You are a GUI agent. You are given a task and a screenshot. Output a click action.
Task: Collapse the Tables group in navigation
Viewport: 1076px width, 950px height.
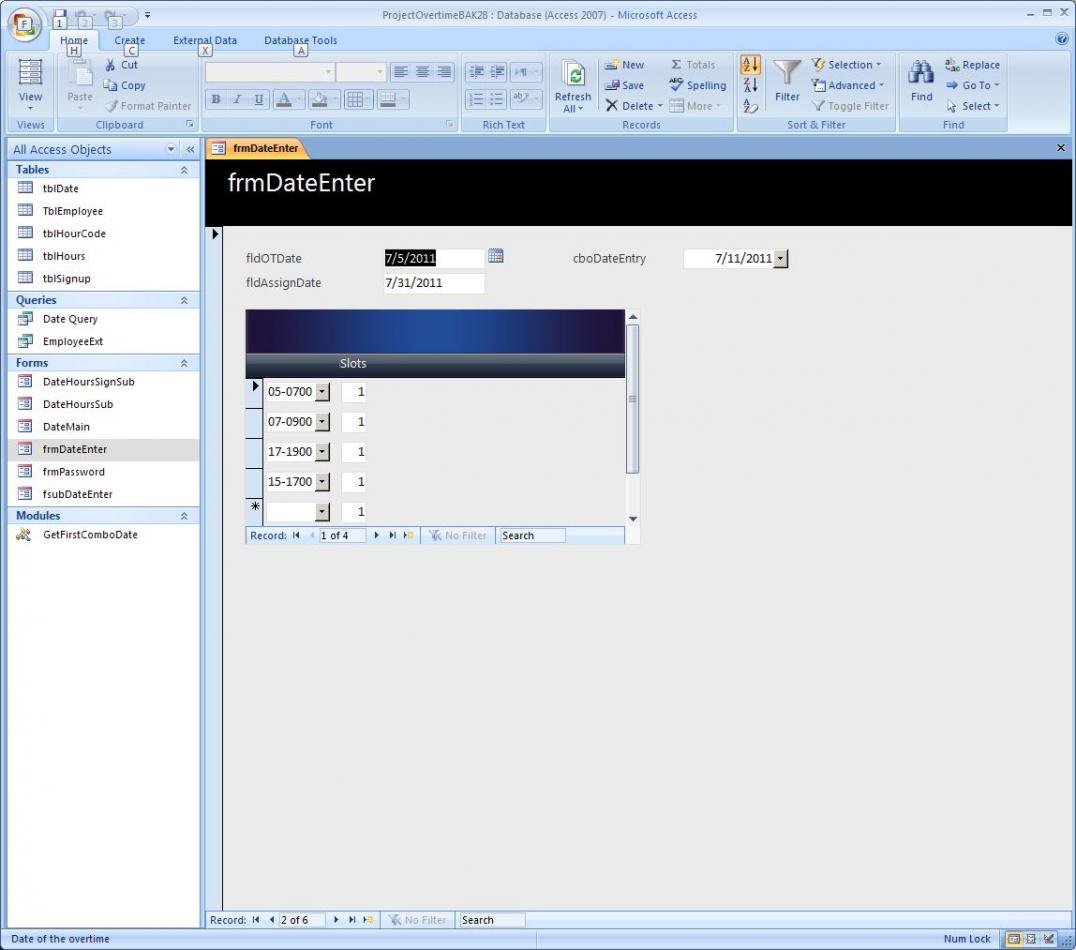click(x=184, y=170)
